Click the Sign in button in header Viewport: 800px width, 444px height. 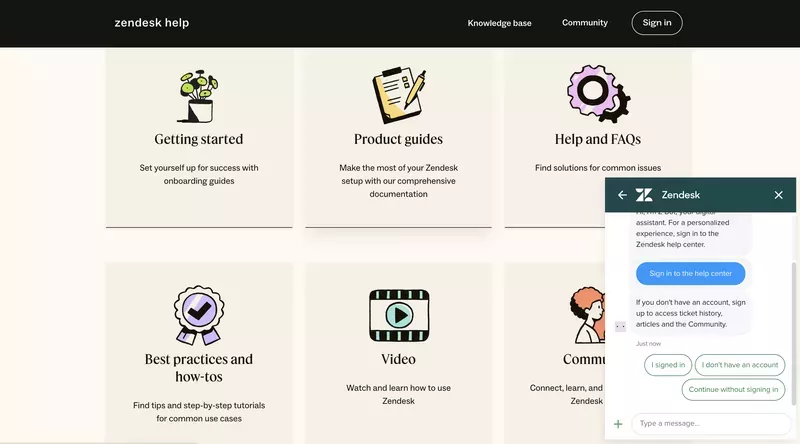coord(657,23)
